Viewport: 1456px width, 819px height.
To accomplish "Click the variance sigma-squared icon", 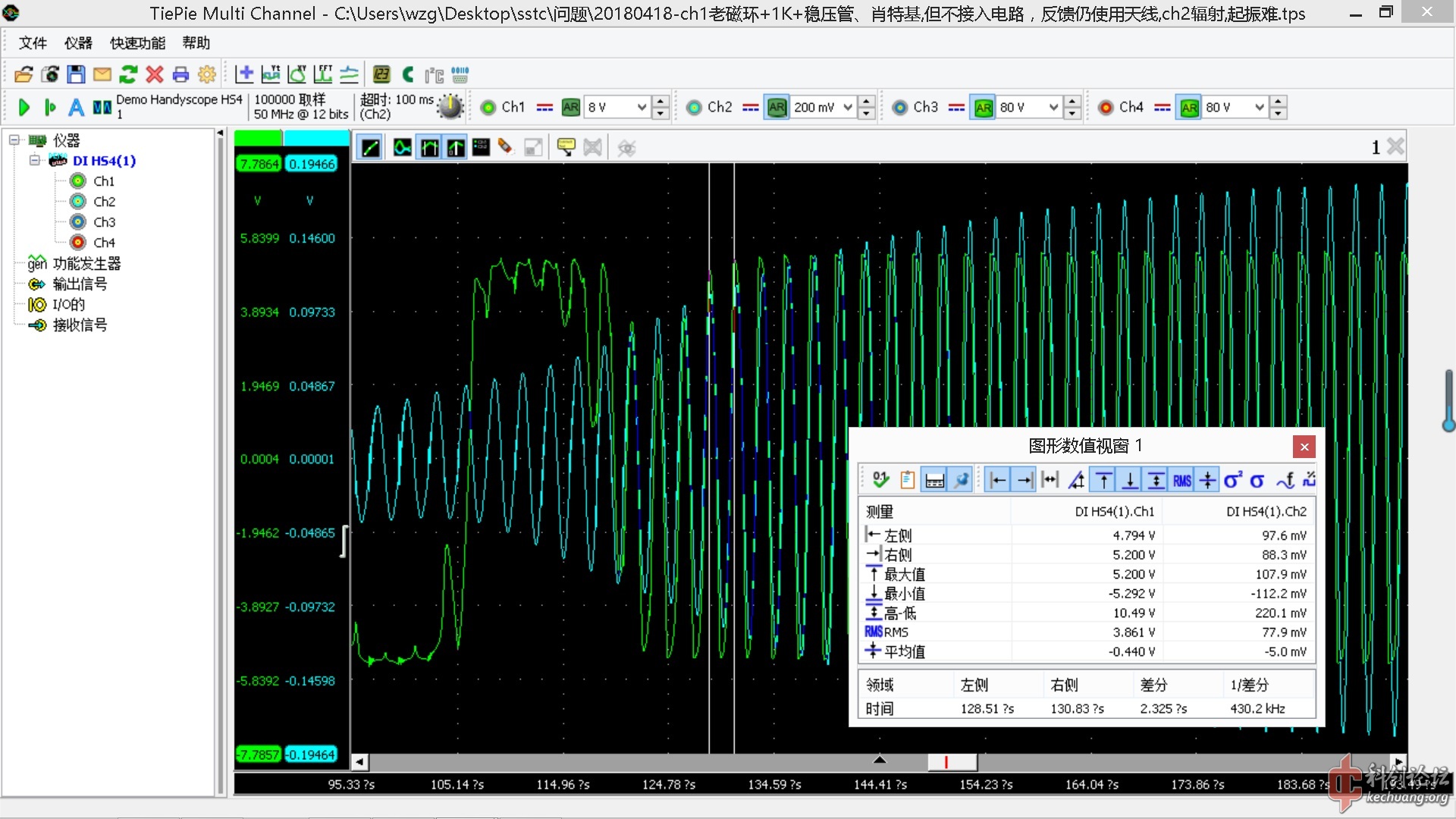I will coord(1232,480).
